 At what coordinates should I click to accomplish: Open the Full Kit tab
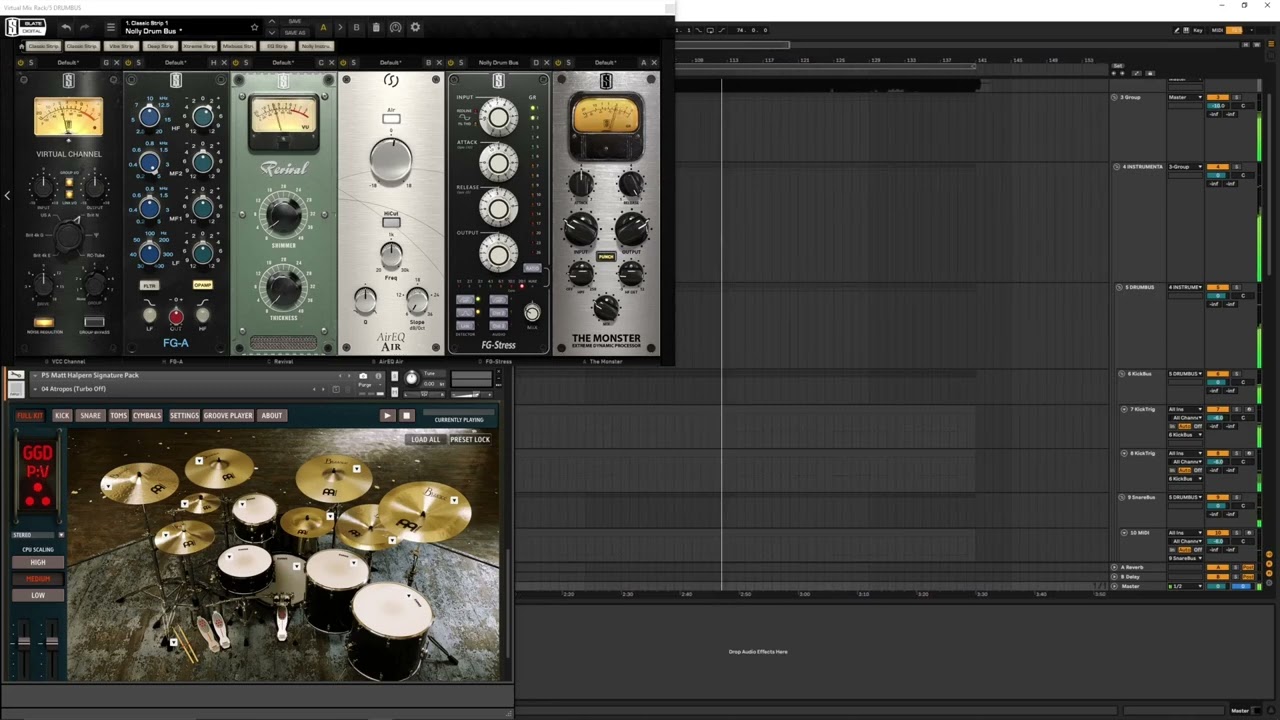pyautogui.click(x=30, y=415)
